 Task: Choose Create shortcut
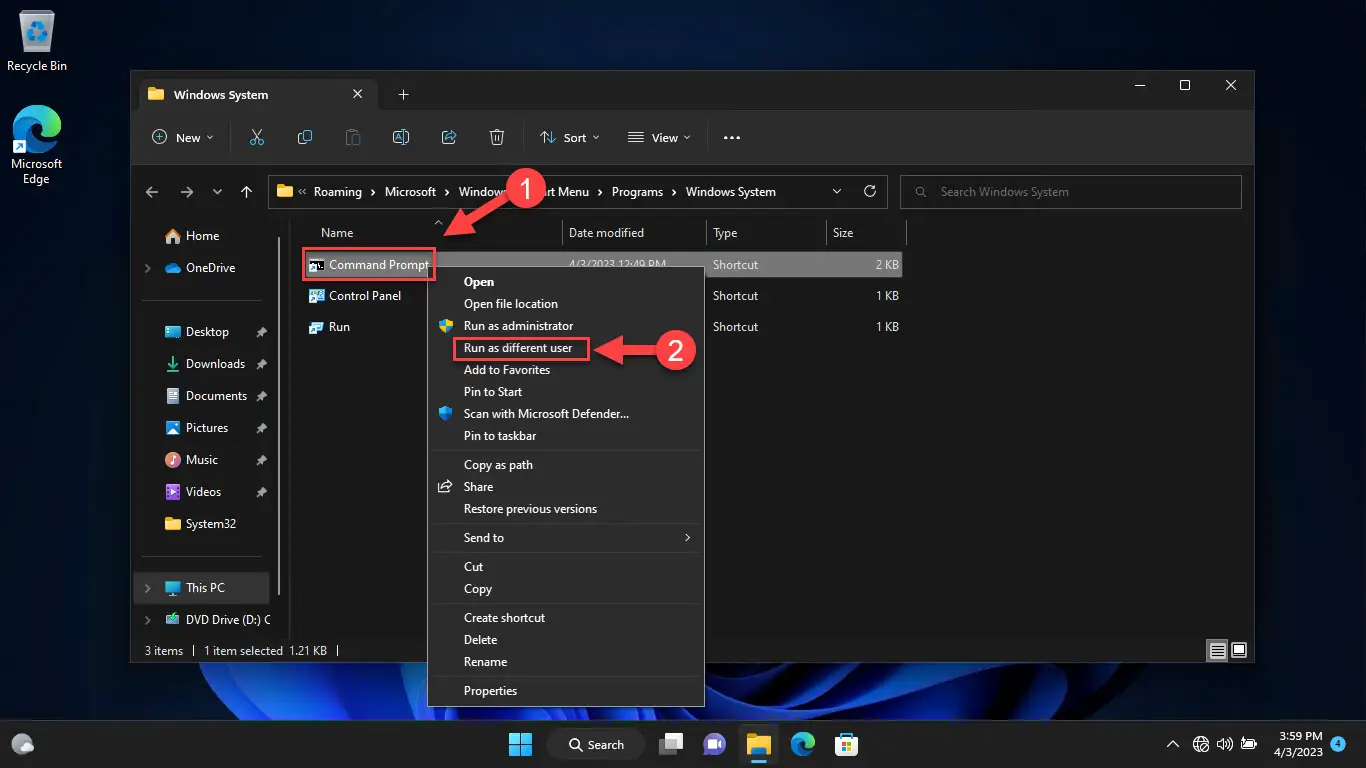click(565, 618)
